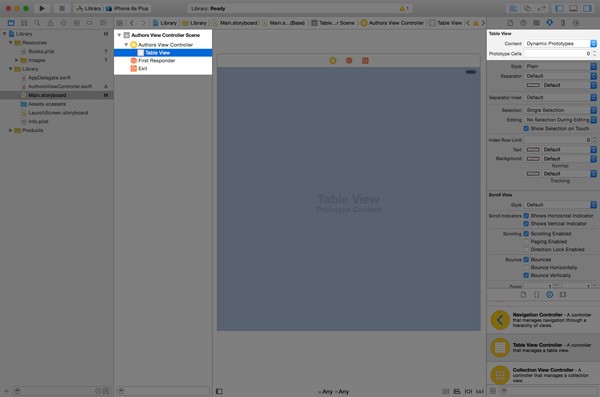This screenshot has width=600, height=397.
Task: Open the Content Dynamic Prototypes dropdown
Action: (x=560, y=44)
